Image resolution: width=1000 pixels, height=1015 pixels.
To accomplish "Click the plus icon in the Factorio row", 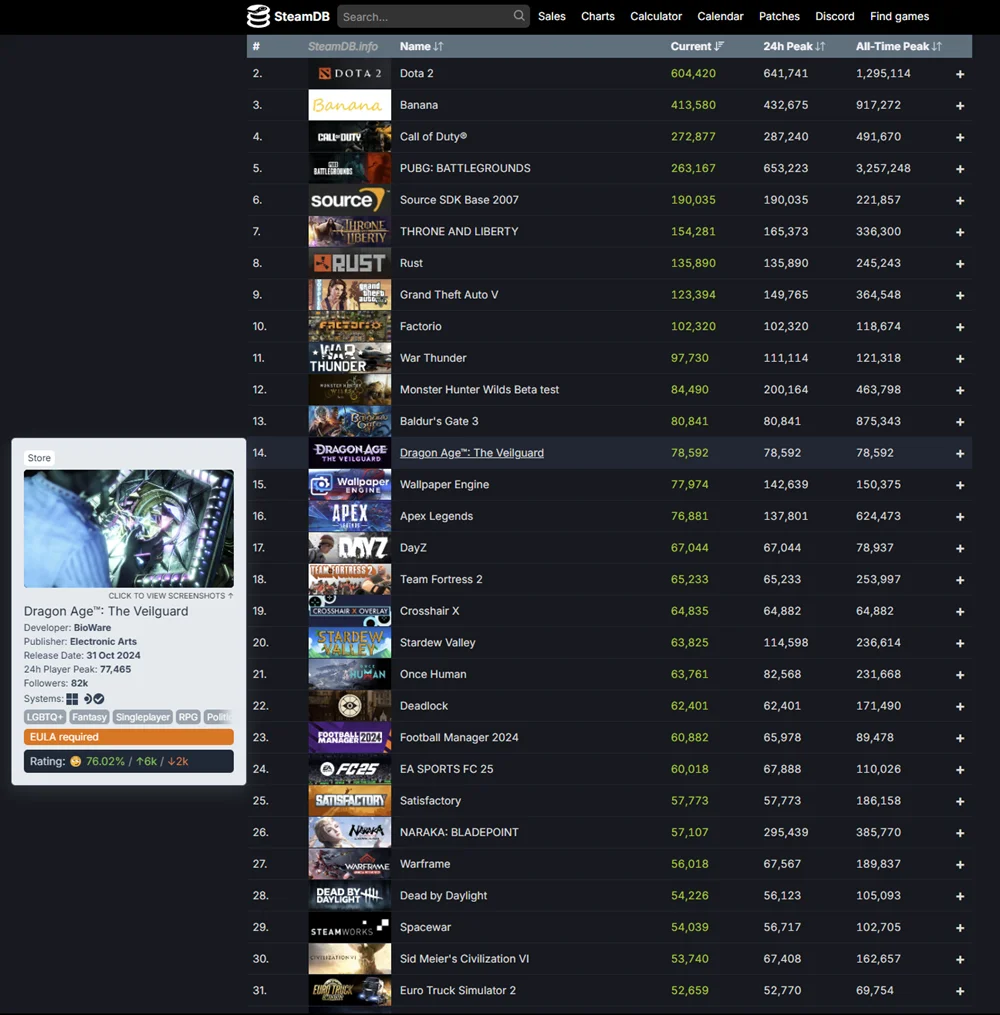I will (x=960, y=327).
